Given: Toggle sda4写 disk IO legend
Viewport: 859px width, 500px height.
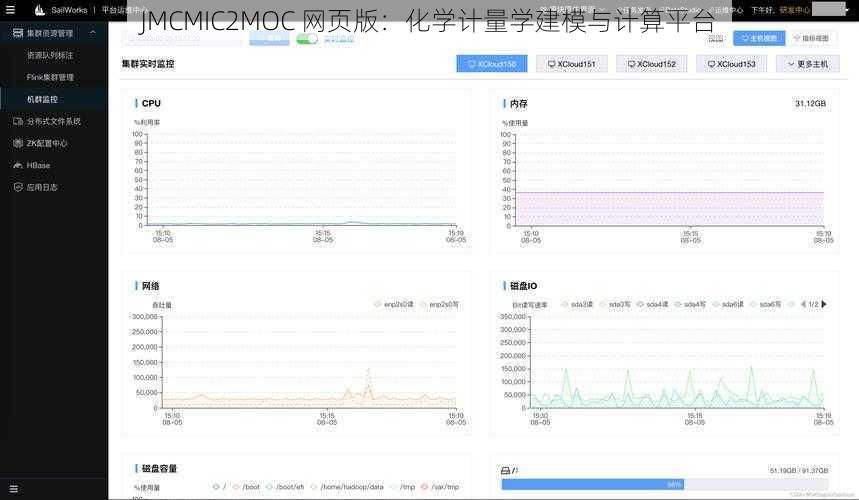Looking at the screenshot, I should point(690,304).
